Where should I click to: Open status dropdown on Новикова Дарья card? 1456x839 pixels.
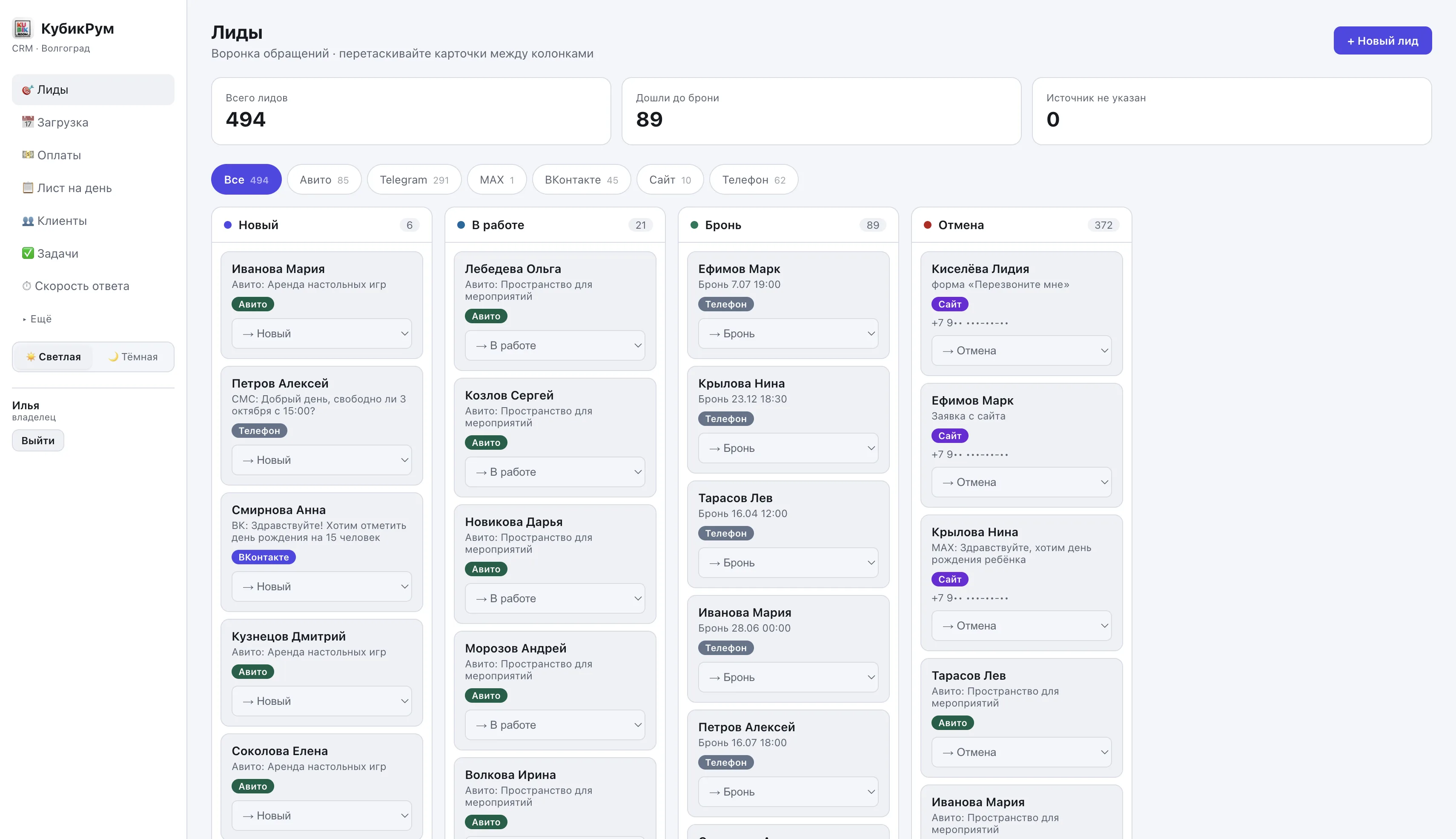coord(555,599)
